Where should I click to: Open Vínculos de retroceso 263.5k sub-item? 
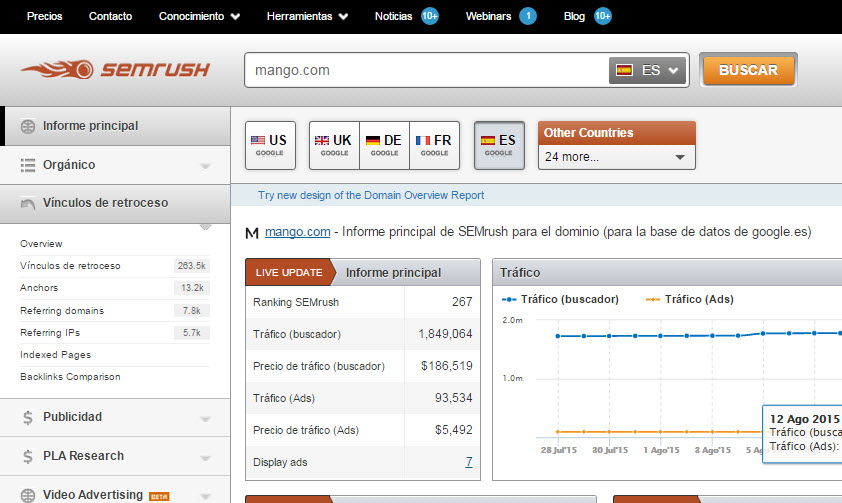[x=114, y=266]
